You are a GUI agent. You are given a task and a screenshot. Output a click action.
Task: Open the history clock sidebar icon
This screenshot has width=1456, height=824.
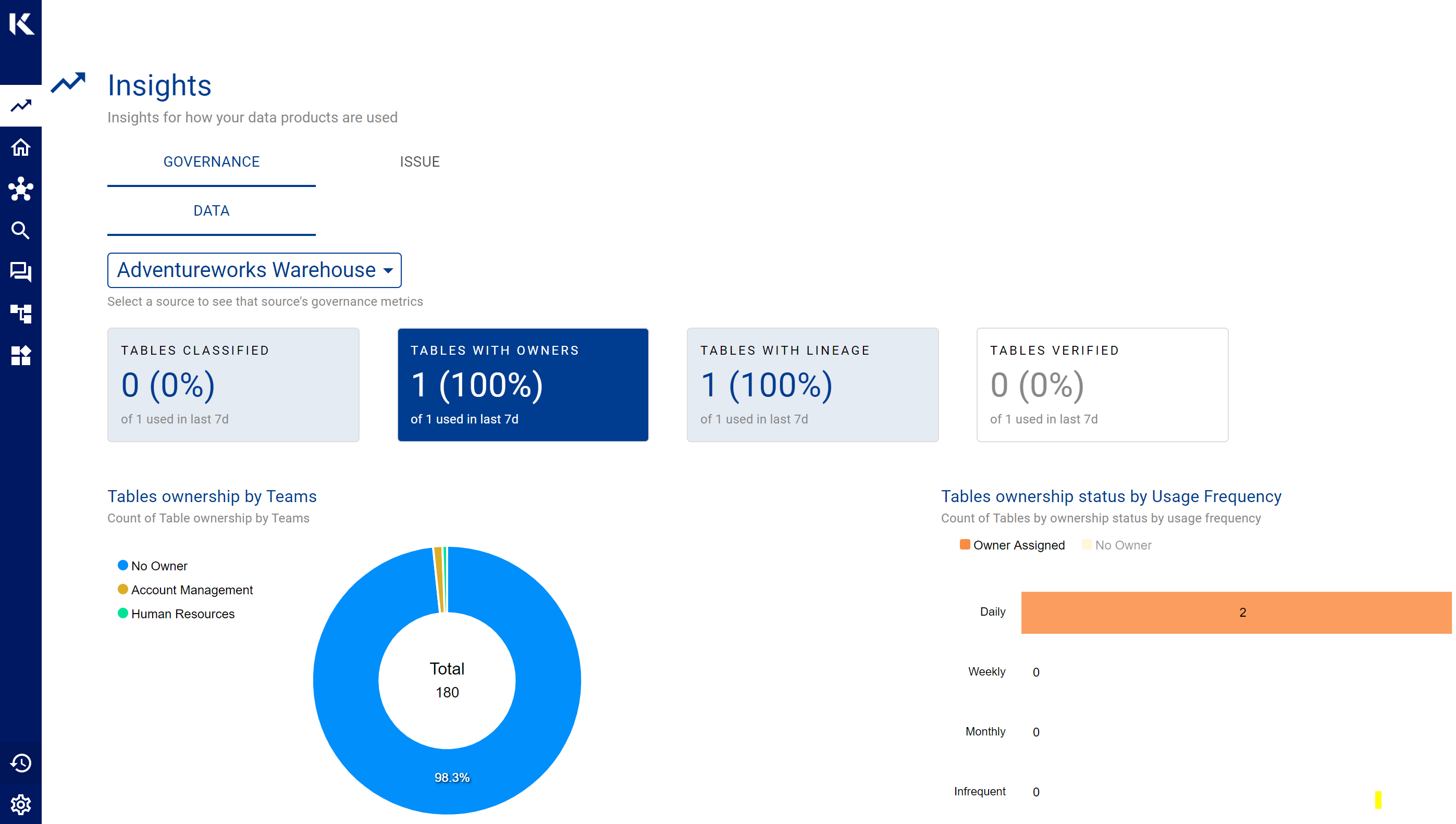pyautogui.click(x=21, y=763)
